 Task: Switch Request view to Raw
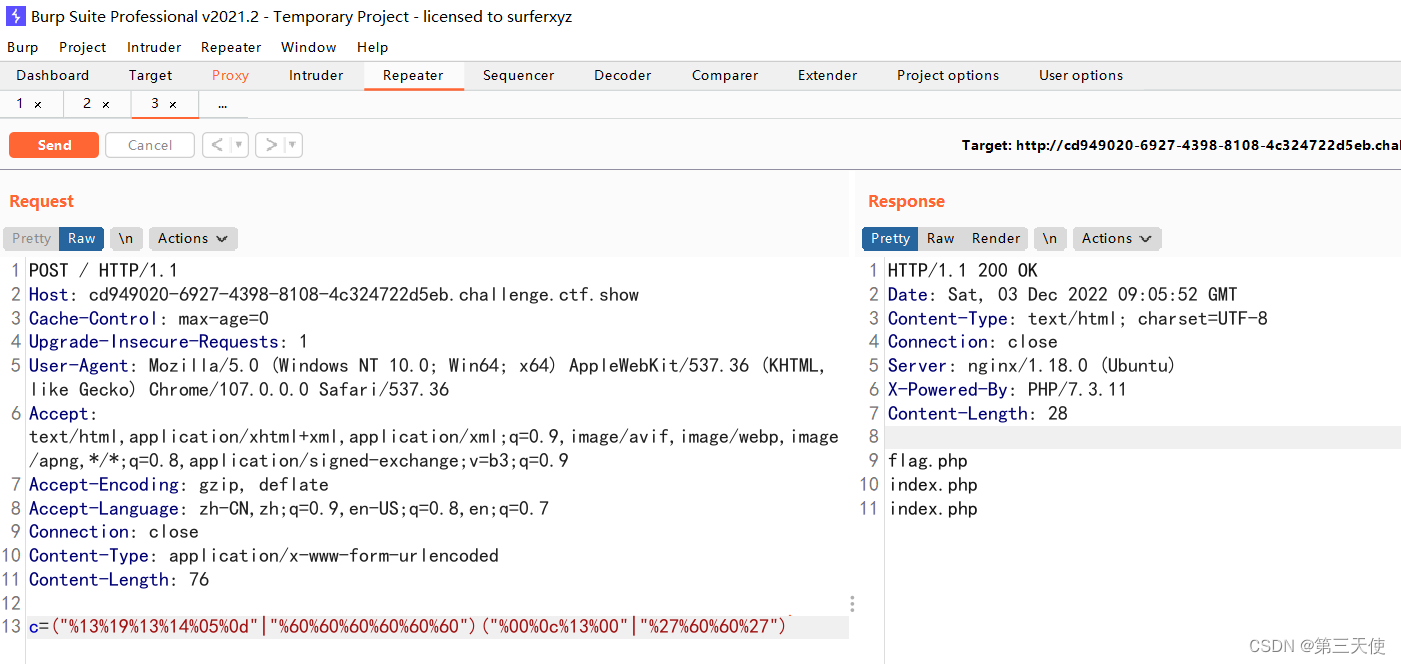point(82,238)
